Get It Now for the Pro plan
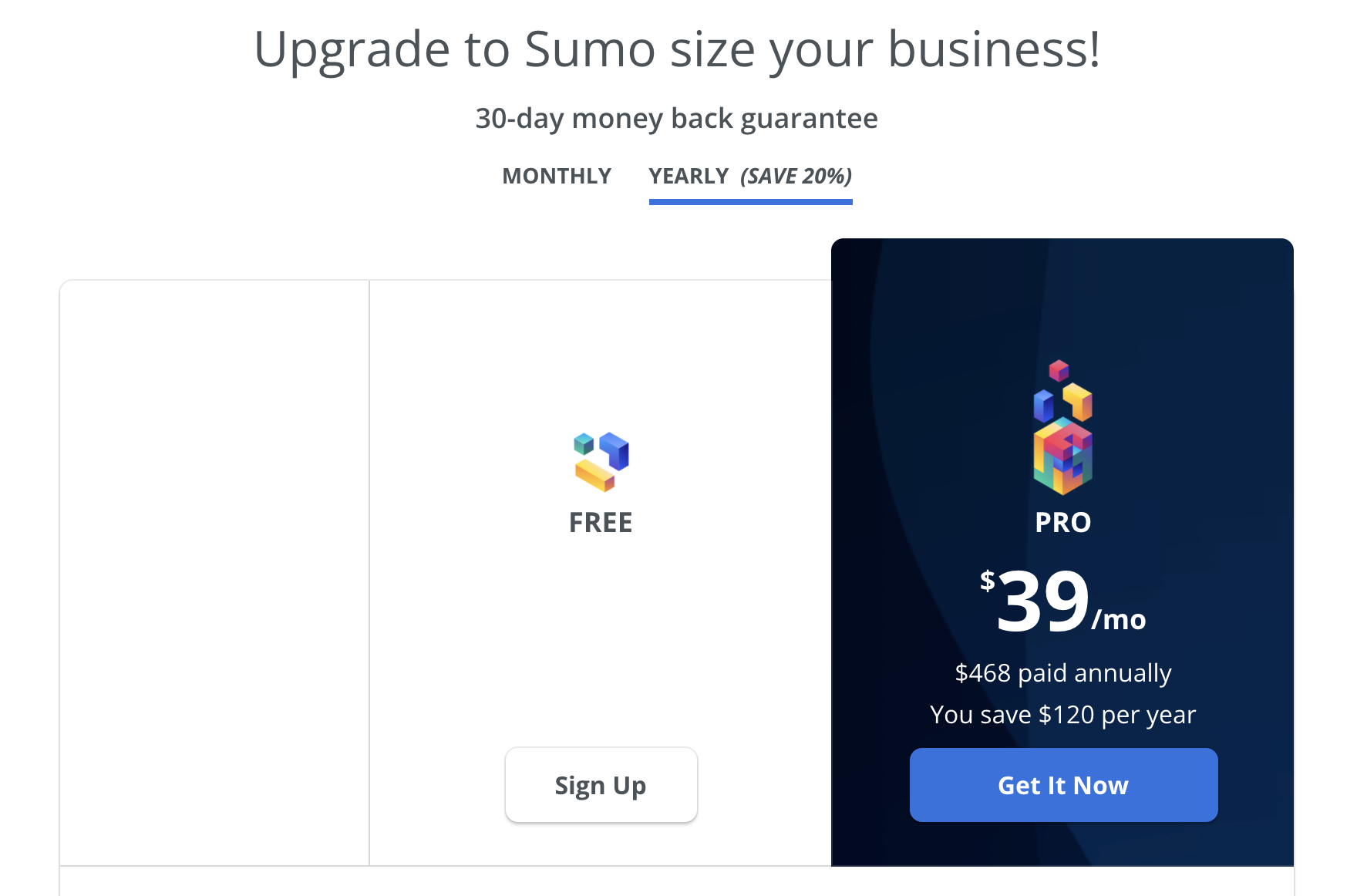 point(1062,784)
